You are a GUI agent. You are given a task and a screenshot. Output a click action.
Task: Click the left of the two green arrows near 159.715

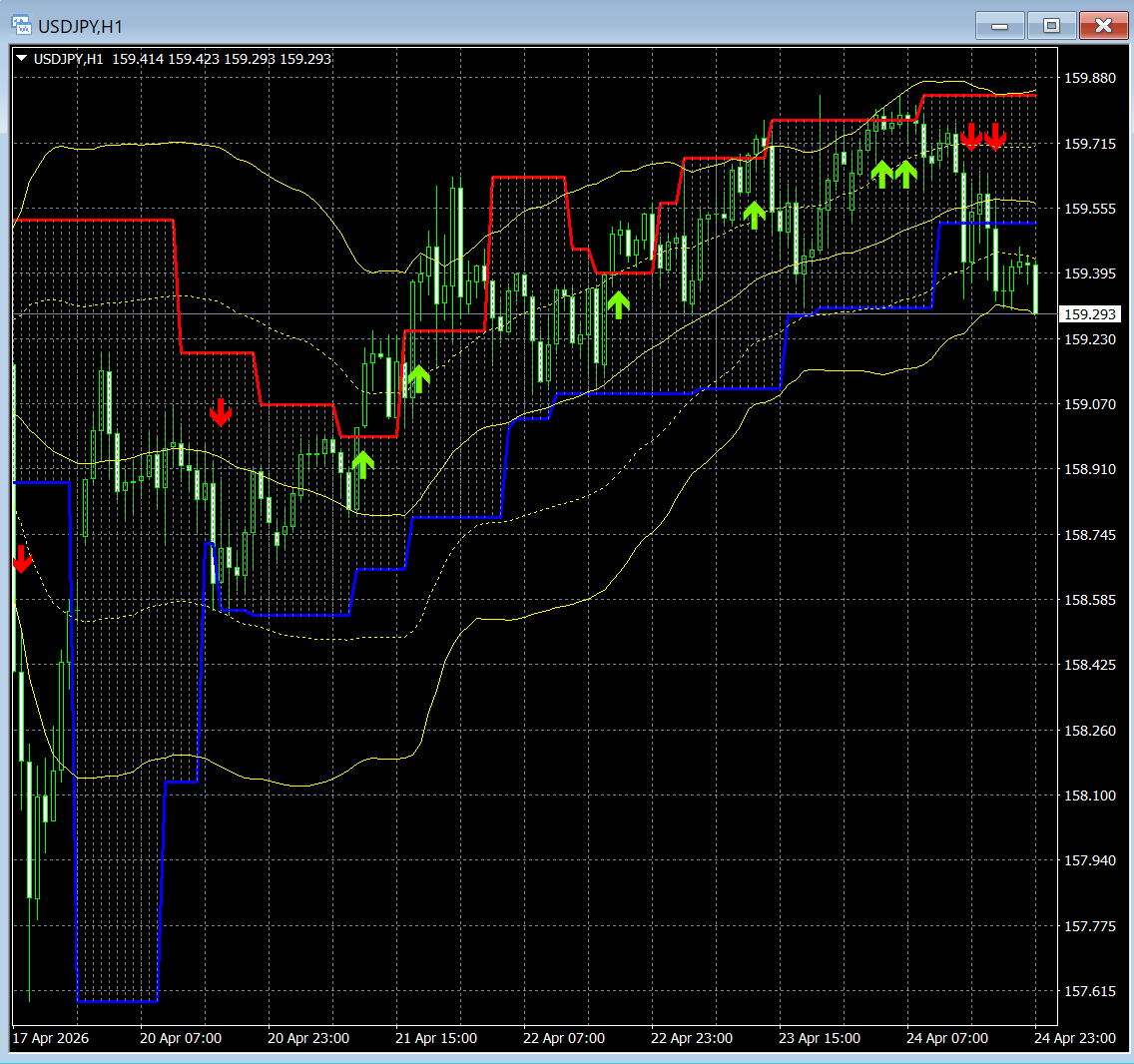point(881,175)
